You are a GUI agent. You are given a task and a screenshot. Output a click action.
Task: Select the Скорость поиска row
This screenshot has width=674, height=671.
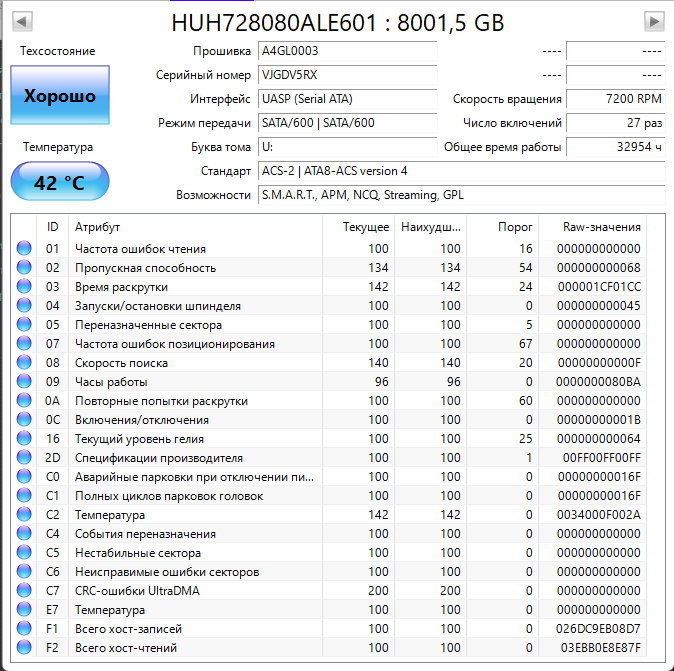[x=329, y=362]
